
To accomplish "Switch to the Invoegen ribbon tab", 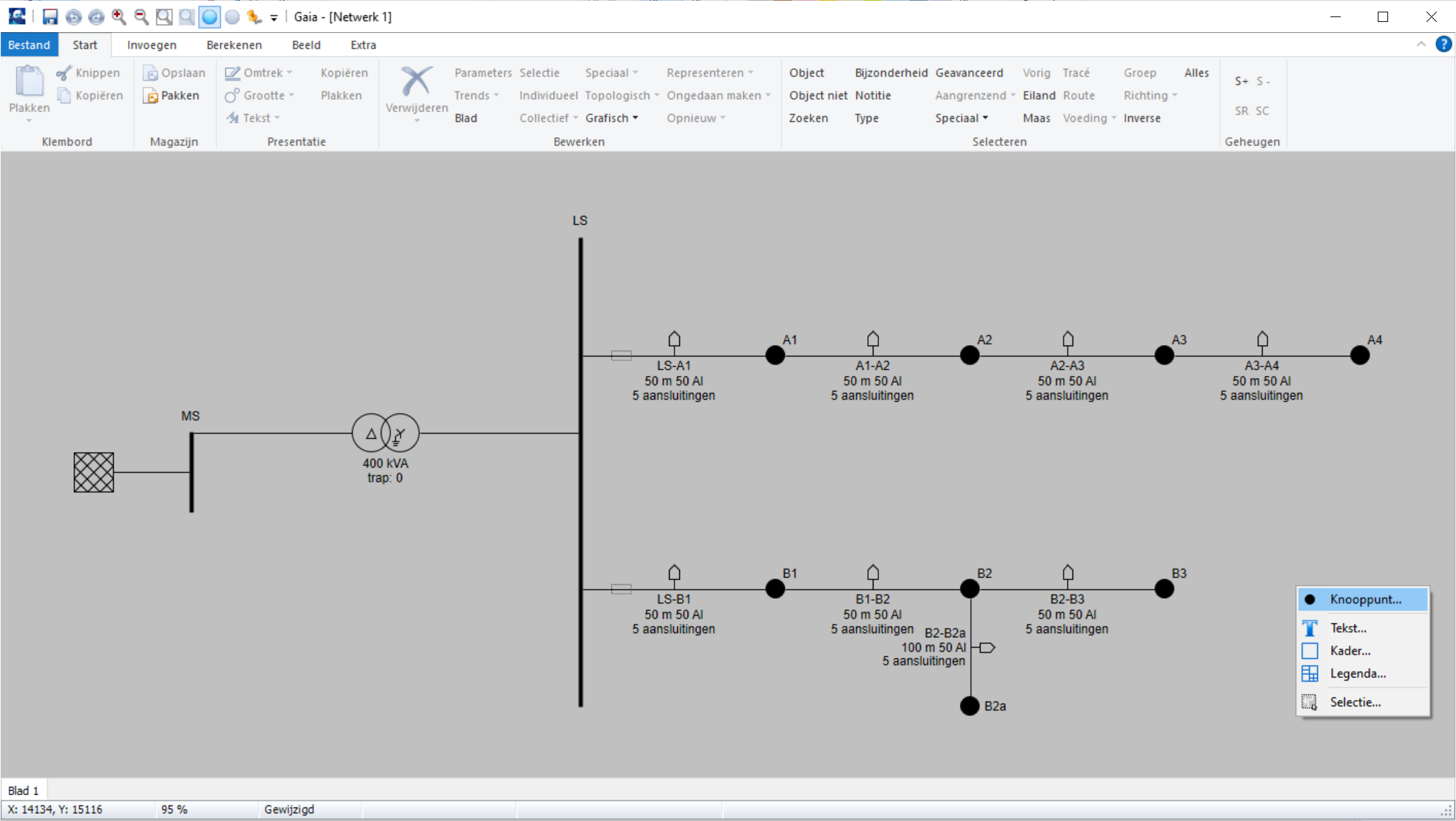I will pos(152,45).
